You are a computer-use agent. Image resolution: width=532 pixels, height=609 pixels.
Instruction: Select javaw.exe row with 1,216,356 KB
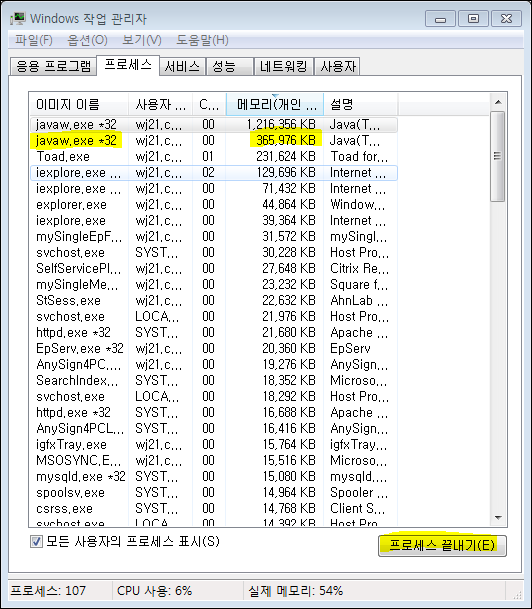pyautogui.click(x=214, y=124)
